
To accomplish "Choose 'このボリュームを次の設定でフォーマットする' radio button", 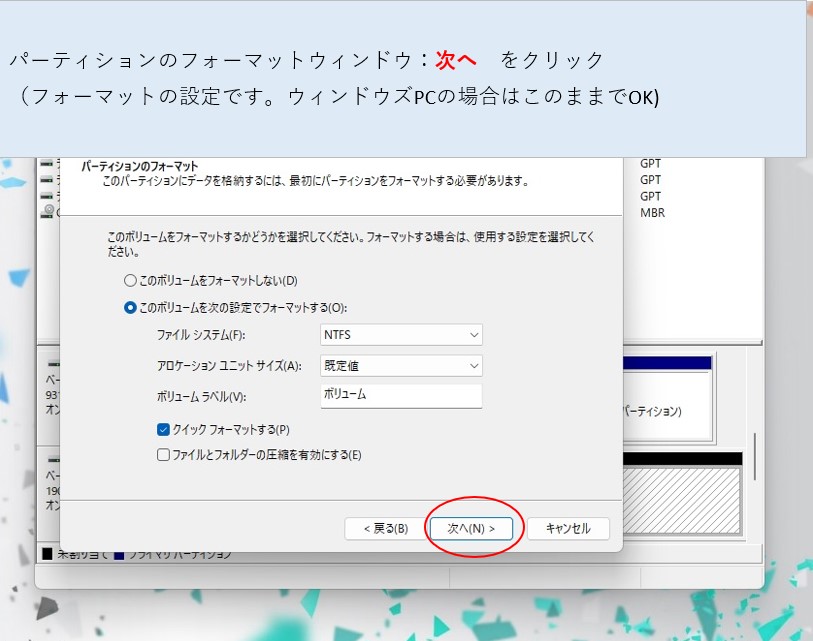I will [130, 308].
